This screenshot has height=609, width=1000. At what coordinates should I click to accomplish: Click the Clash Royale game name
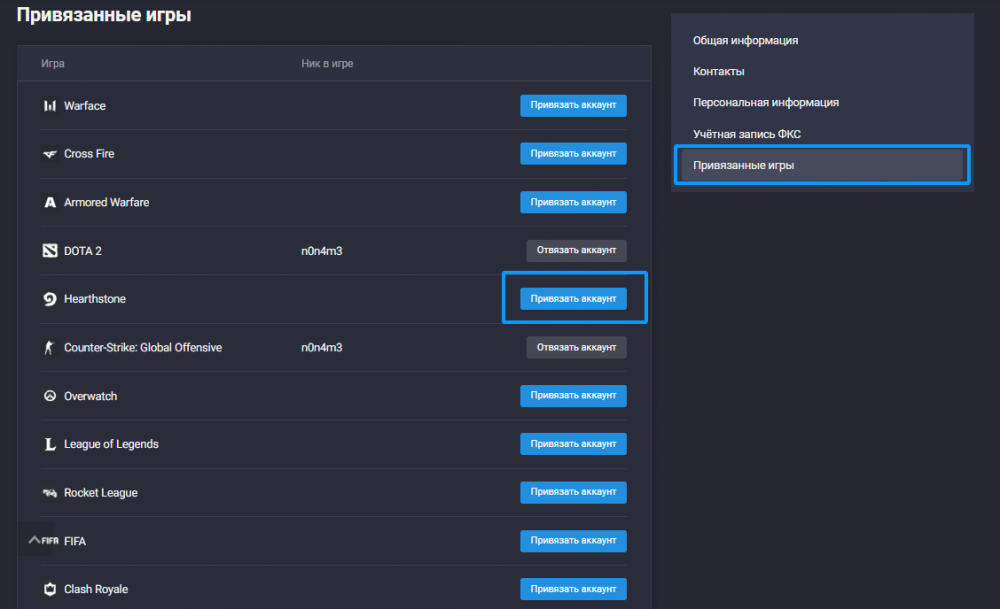tap(96, 589)
